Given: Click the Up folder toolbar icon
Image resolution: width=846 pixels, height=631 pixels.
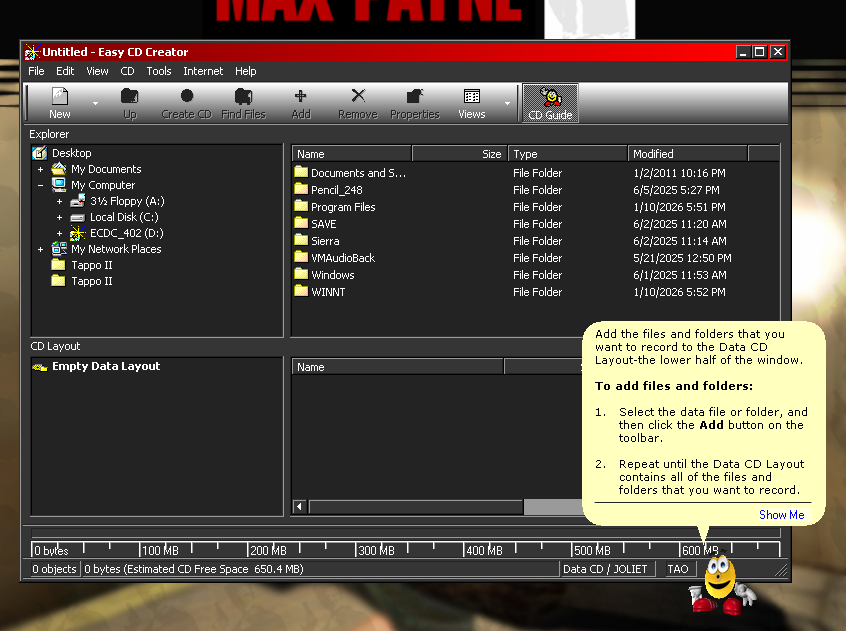Looking at the screenshot, I should tap(129, 102).
